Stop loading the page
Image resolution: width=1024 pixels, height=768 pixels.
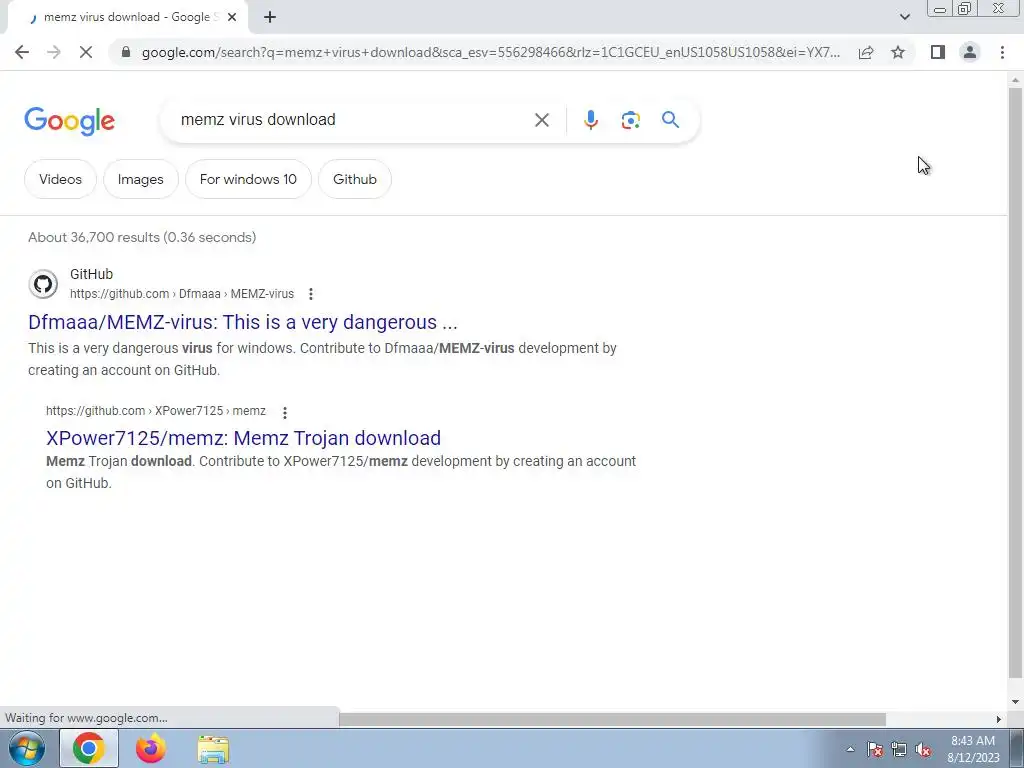point(86,52)
